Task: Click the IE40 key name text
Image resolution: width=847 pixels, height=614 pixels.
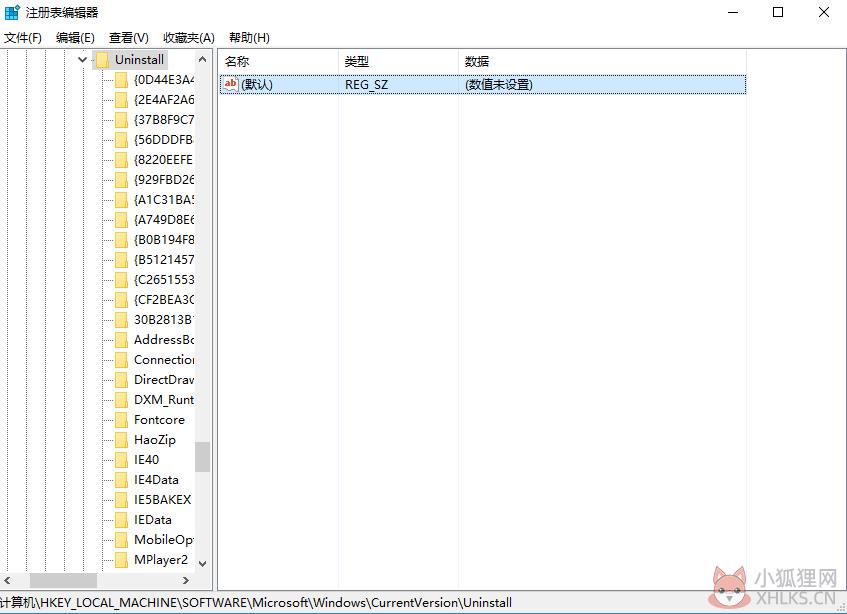Action: click(x=146, y=460)
